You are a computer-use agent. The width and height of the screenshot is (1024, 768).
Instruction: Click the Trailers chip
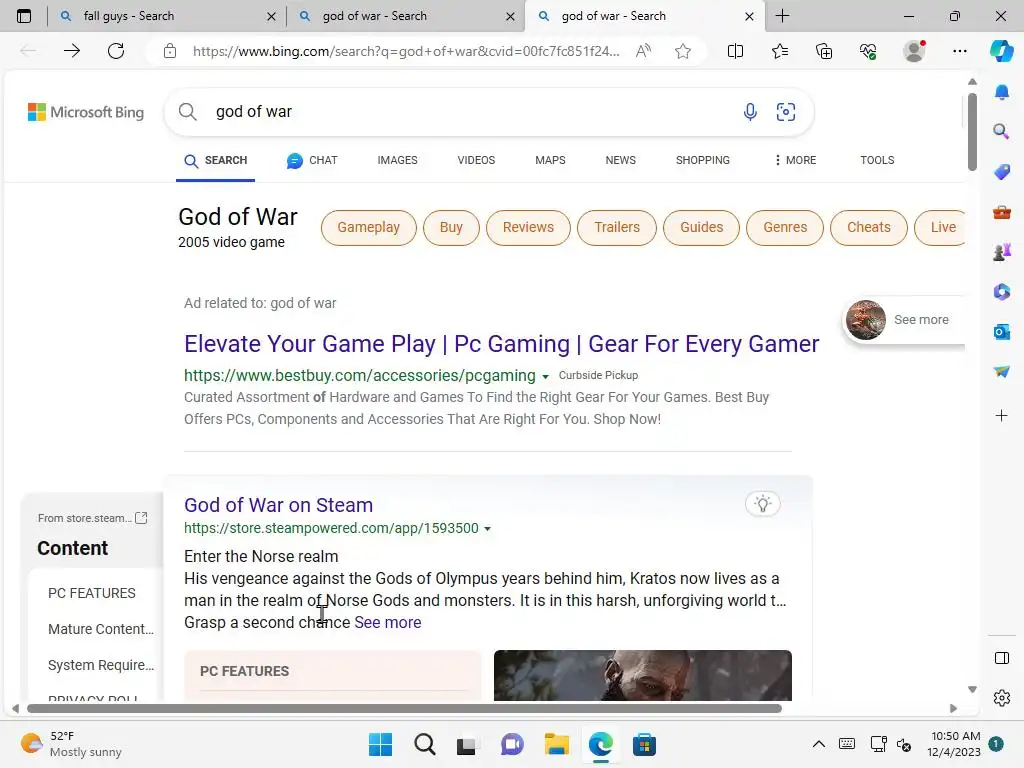pos(617,227)
